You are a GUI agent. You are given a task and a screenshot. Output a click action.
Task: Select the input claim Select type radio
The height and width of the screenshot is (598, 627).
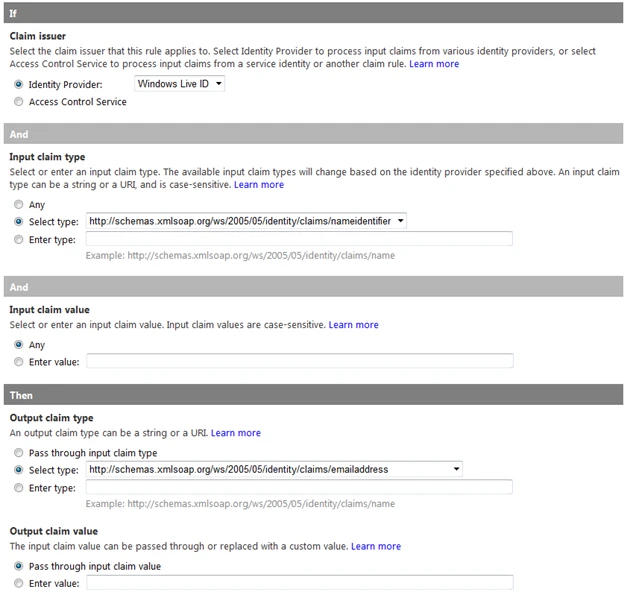pyautogui.click(x=18, y=222)
